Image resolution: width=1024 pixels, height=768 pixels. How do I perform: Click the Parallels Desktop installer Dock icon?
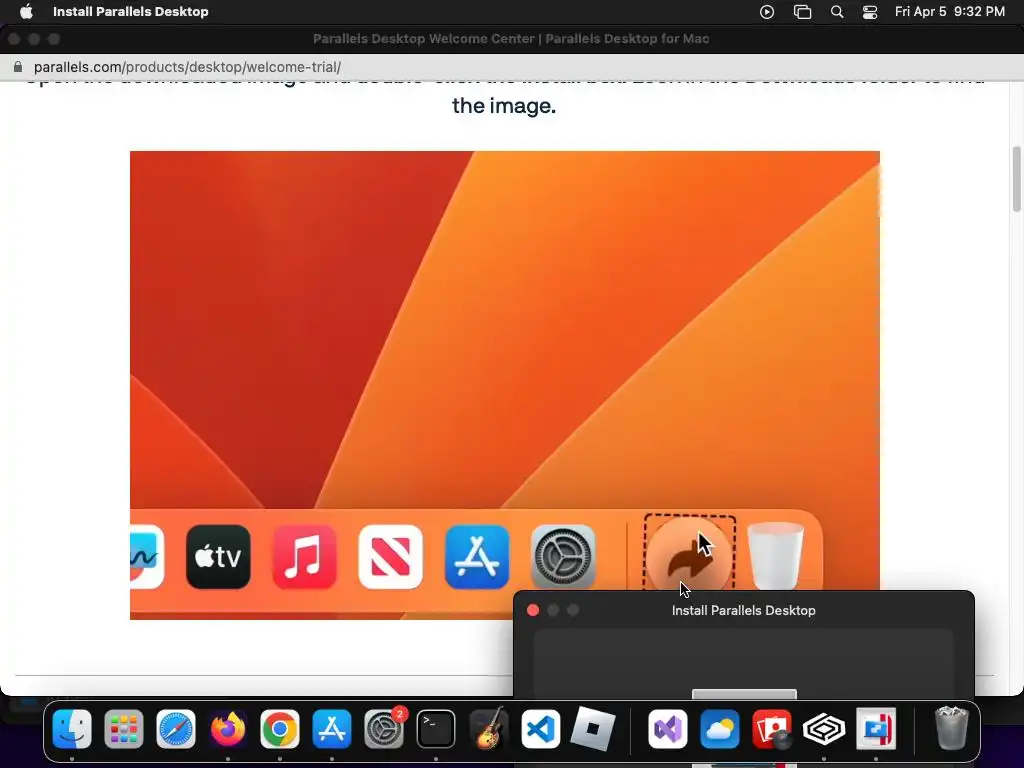pyautogui.click(x=876, y=729)
